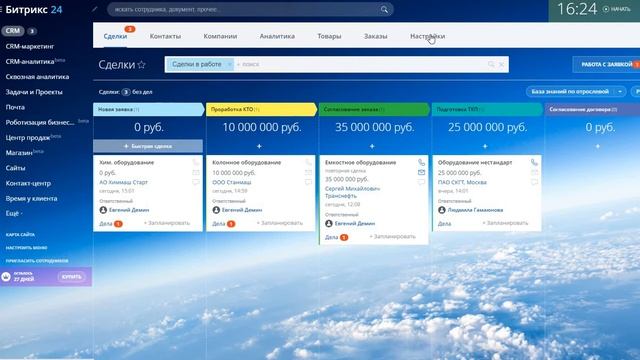This screenshot has height=360, width=640.
Task: Call contact from Емкостное оборудование card
Action: pyautogui.click(x=421, y=162)
